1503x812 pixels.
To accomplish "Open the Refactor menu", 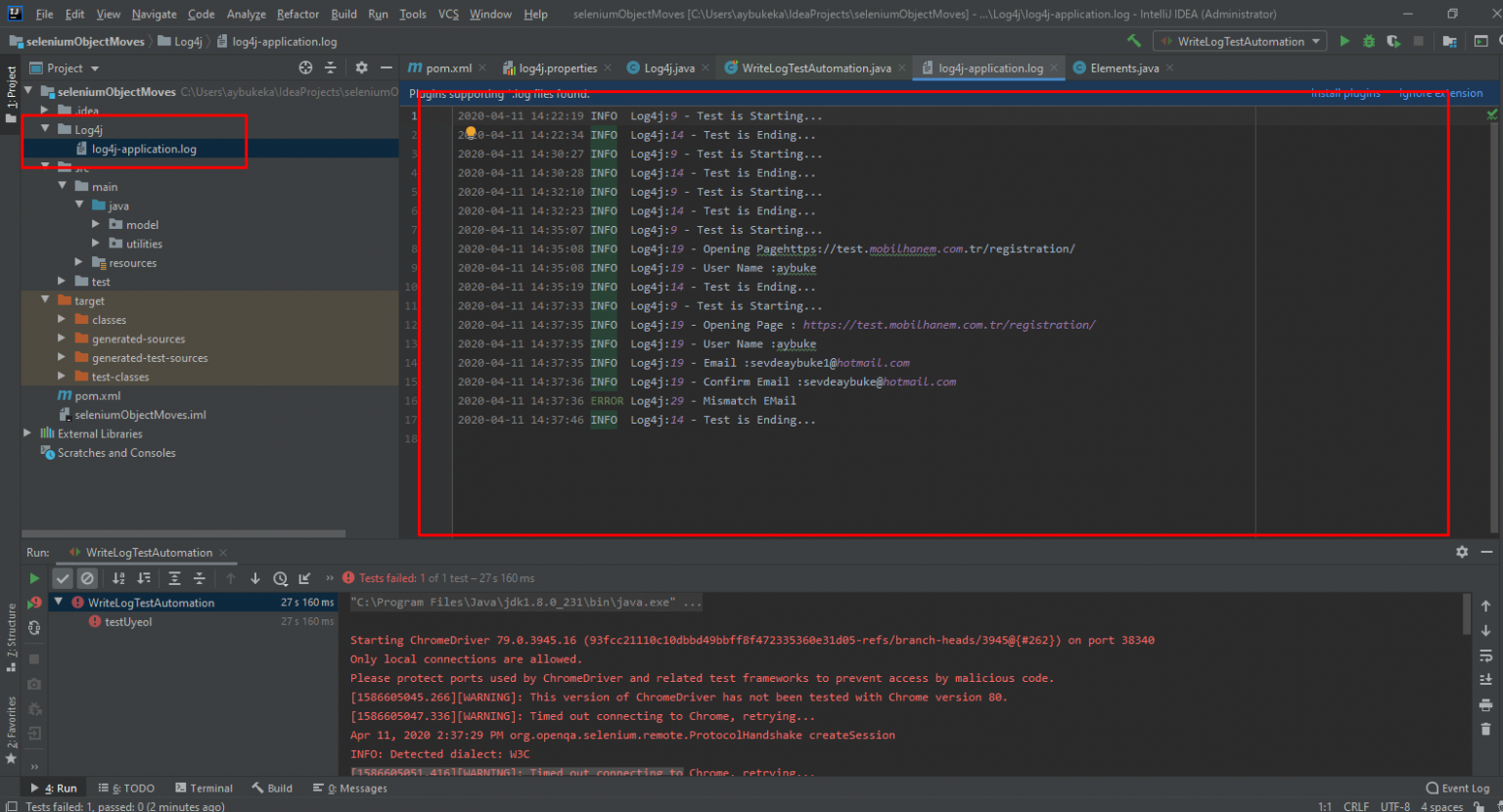I will coord(297,14).
